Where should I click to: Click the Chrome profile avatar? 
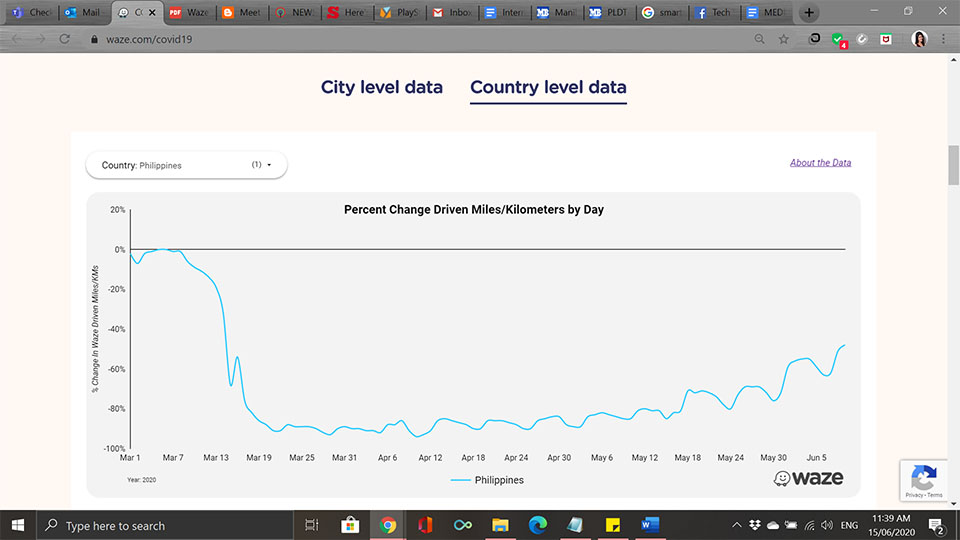pyautogui.click(x=919, y=39)
